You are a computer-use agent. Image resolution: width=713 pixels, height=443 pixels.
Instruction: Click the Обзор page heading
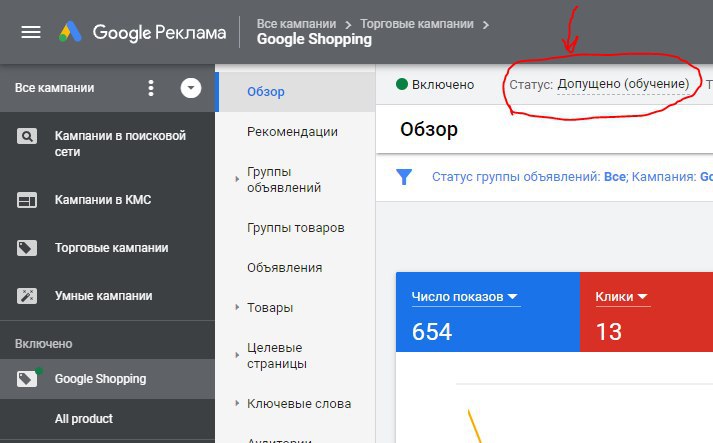click(x=429, y=130)
